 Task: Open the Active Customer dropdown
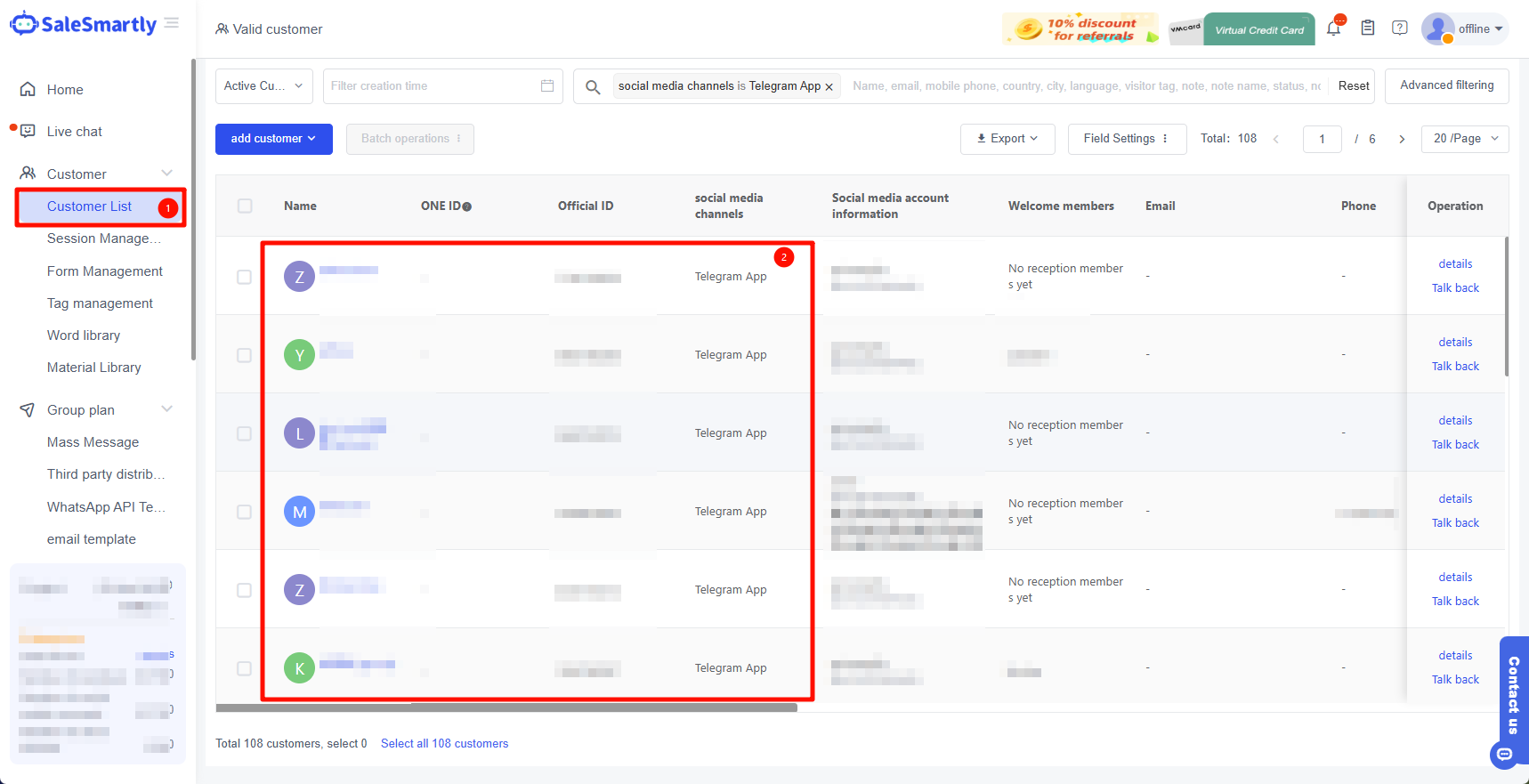click(263, 86)
